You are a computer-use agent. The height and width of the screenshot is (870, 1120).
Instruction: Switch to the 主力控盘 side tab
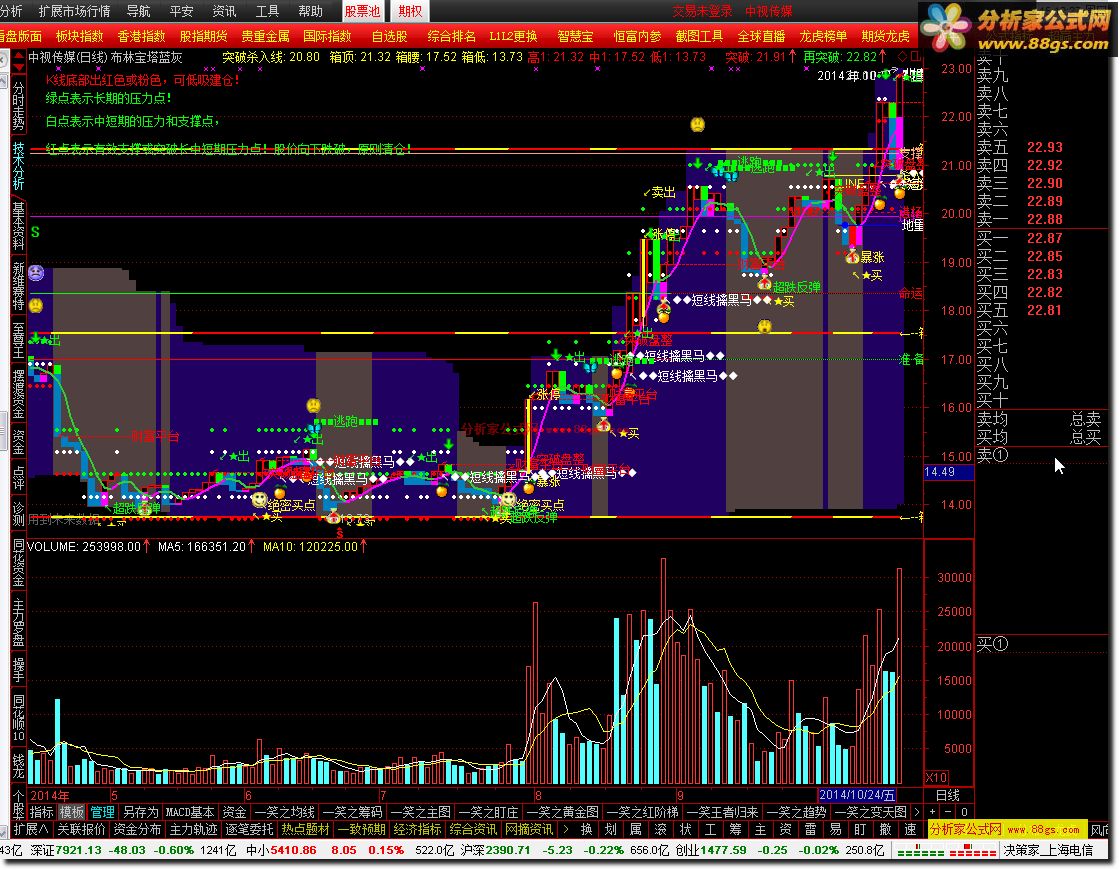point(18,624)
